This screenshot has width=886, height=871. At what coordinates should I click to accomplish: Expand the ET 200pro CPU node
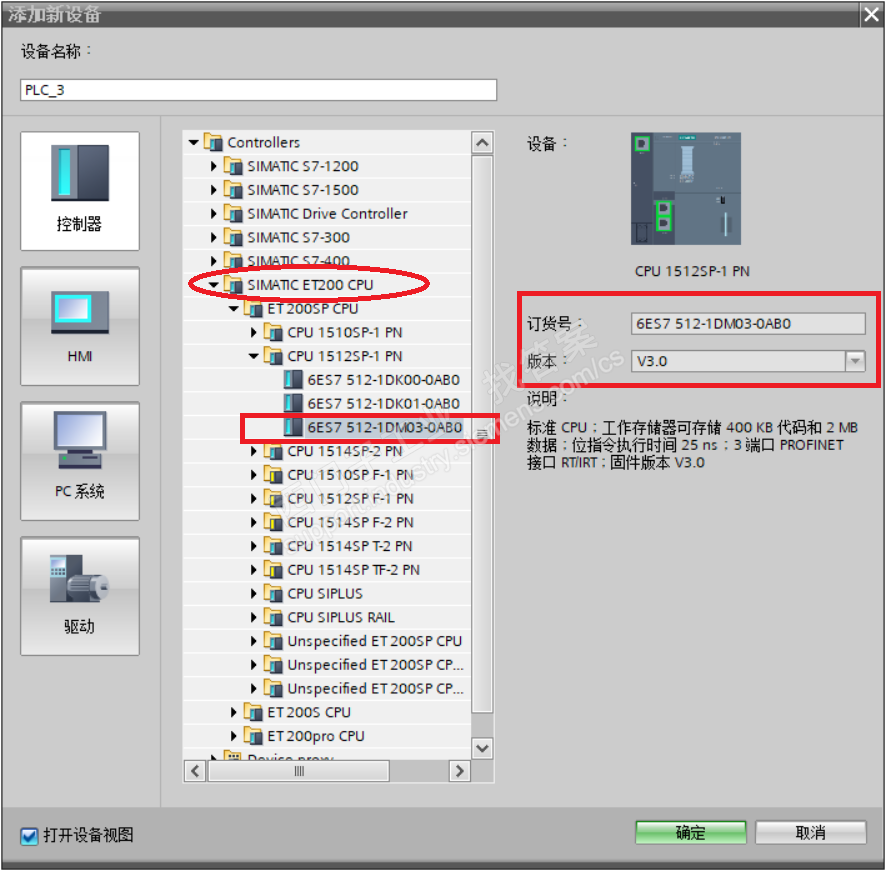(x=233, y=736)
